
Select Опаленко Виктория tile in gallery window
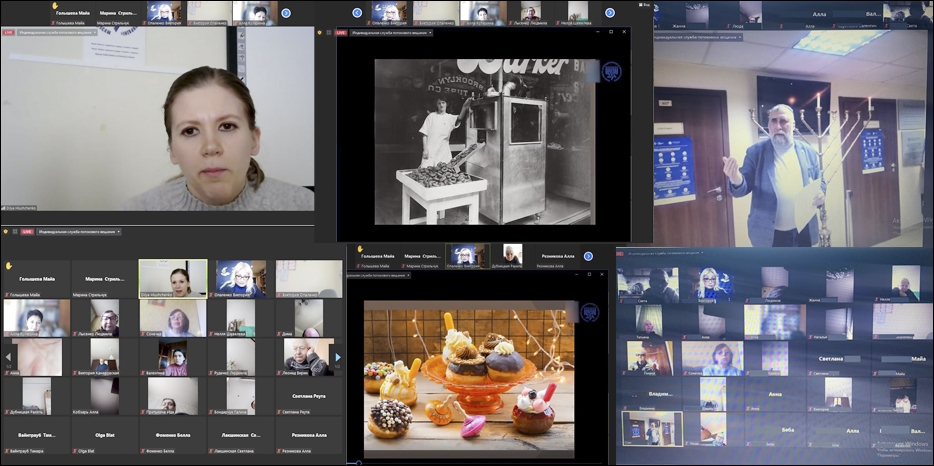(x=241, y=278)
